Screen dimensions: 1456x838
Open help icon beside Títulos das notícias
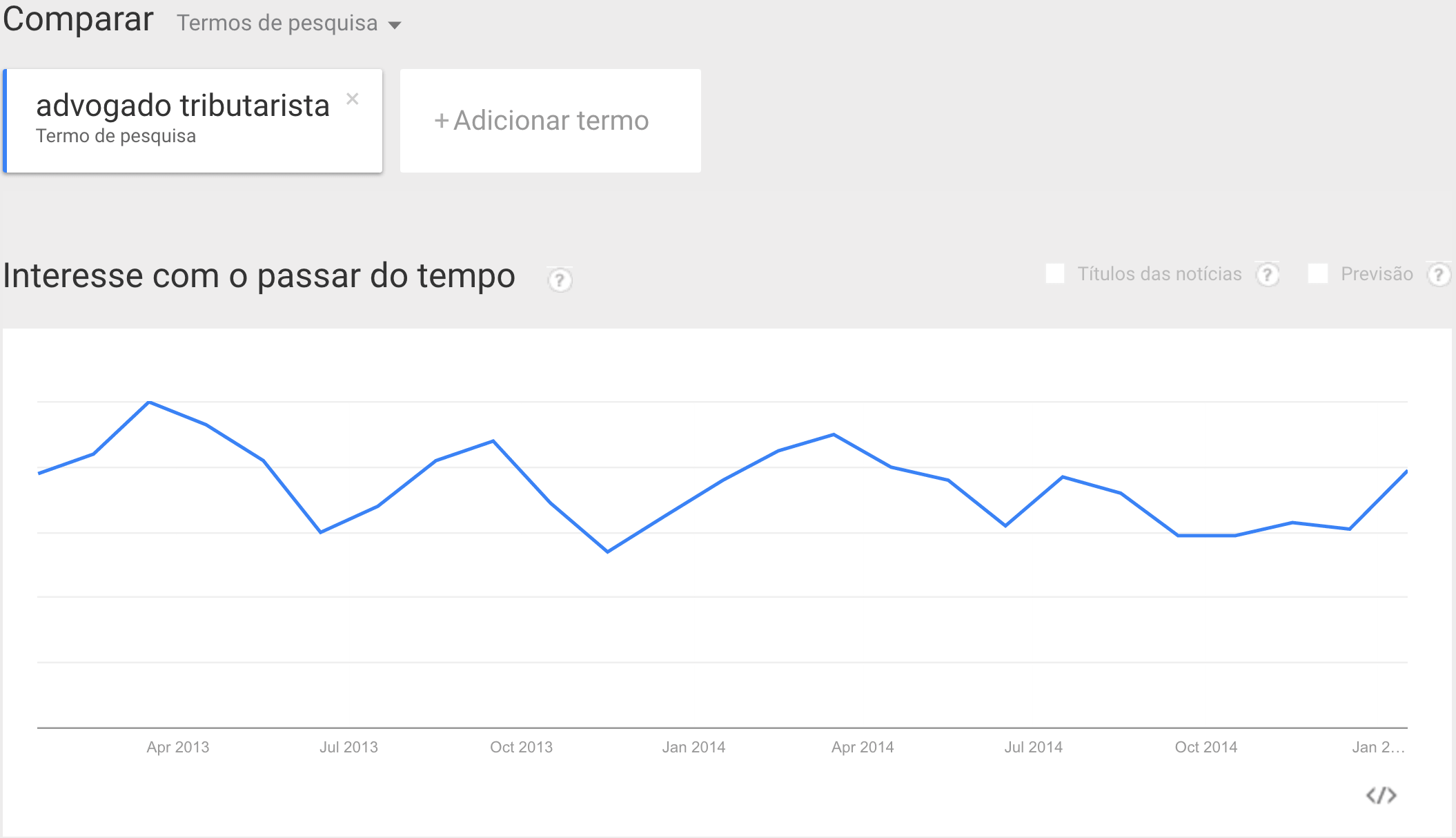(1267, 275)
